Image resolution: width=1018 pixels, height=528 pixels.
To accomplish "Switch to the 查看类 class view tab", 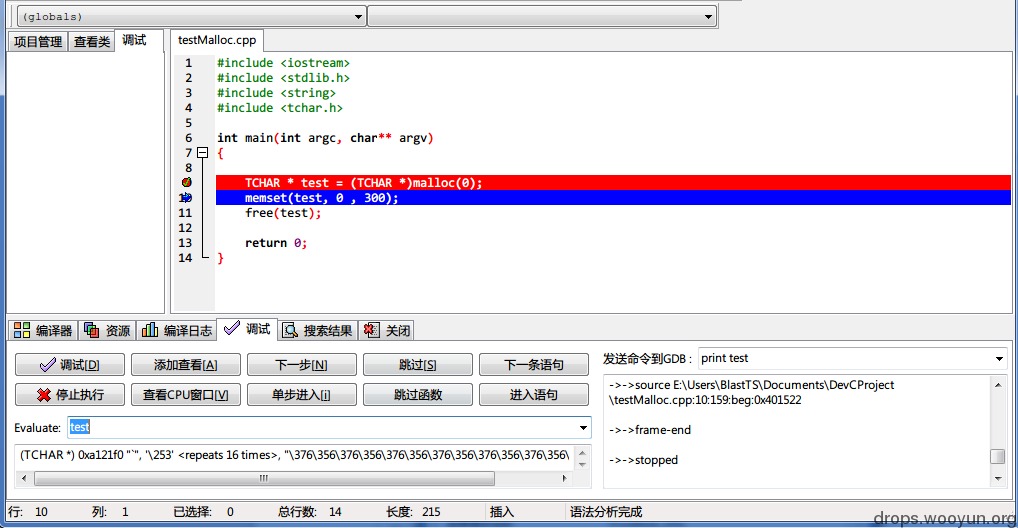I will tap(92, 42).
